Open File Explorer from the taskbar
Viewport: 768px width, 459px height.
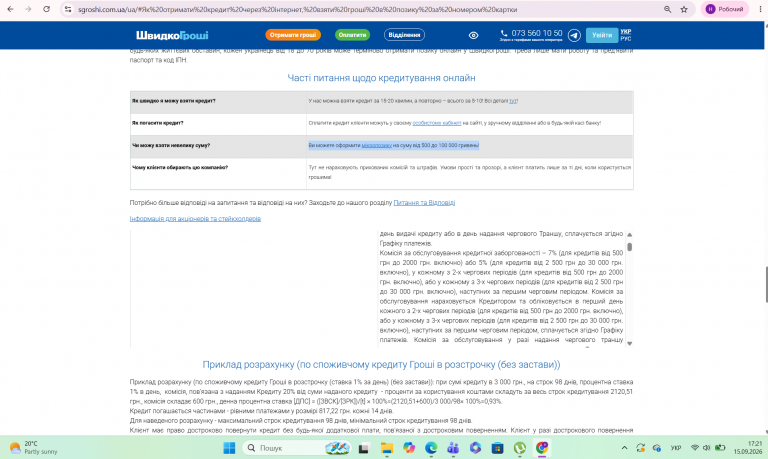386,448
